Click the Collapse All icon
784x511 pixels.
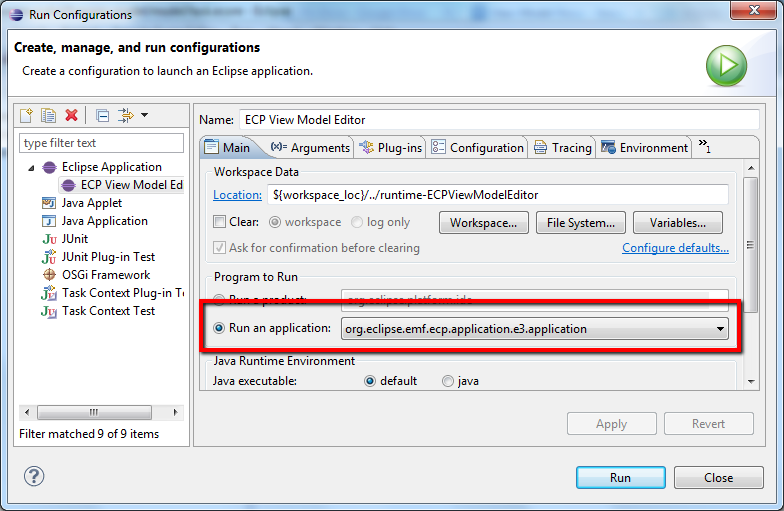pyautogui.click(x=102, y=116)
